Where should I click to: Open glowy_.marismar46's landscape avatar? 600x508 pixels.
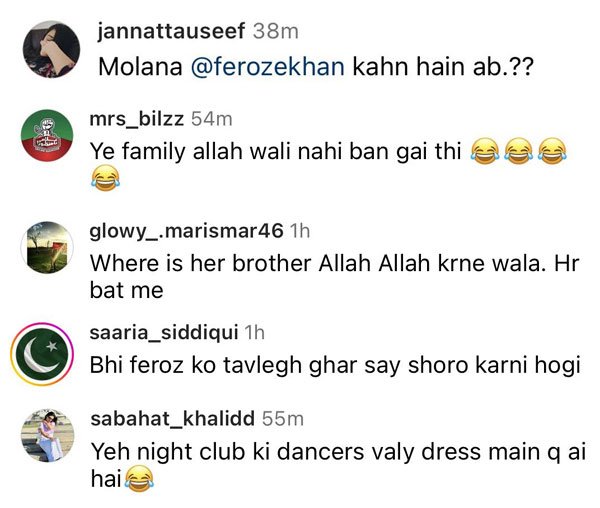(x=47, y=247)
